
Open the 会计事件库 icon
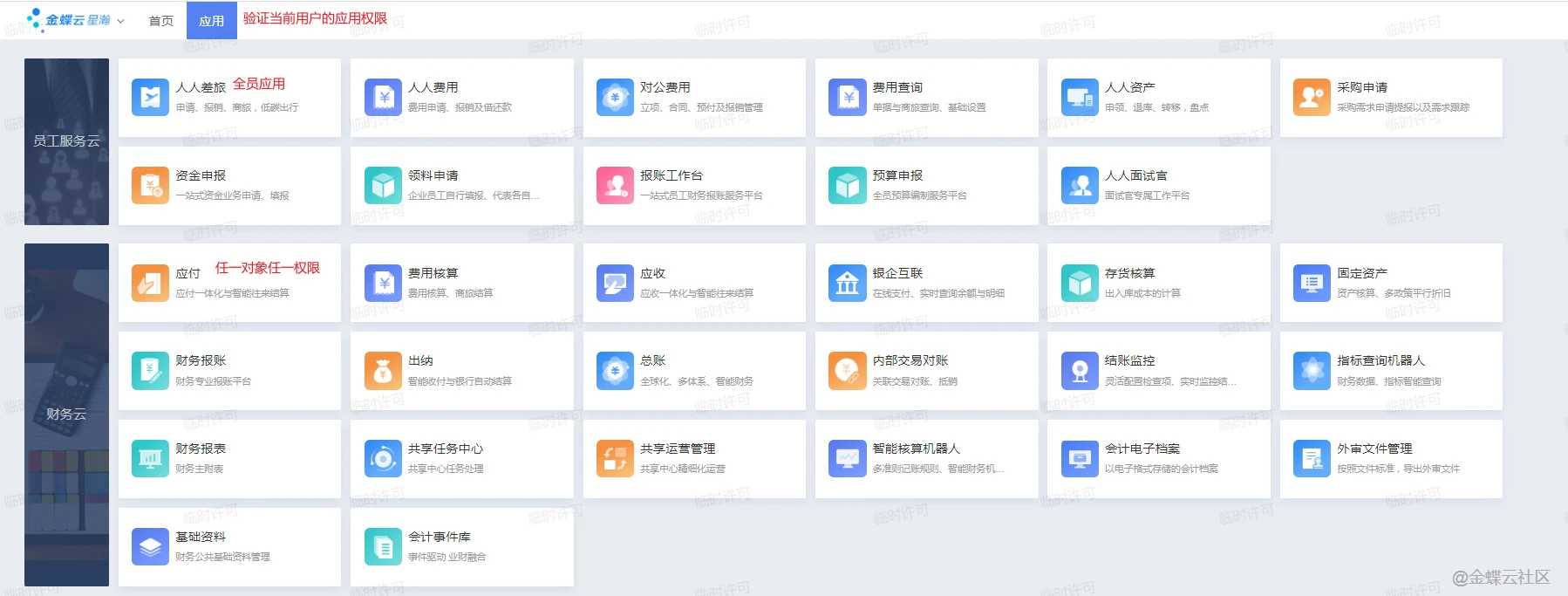(x=383, y=547)
